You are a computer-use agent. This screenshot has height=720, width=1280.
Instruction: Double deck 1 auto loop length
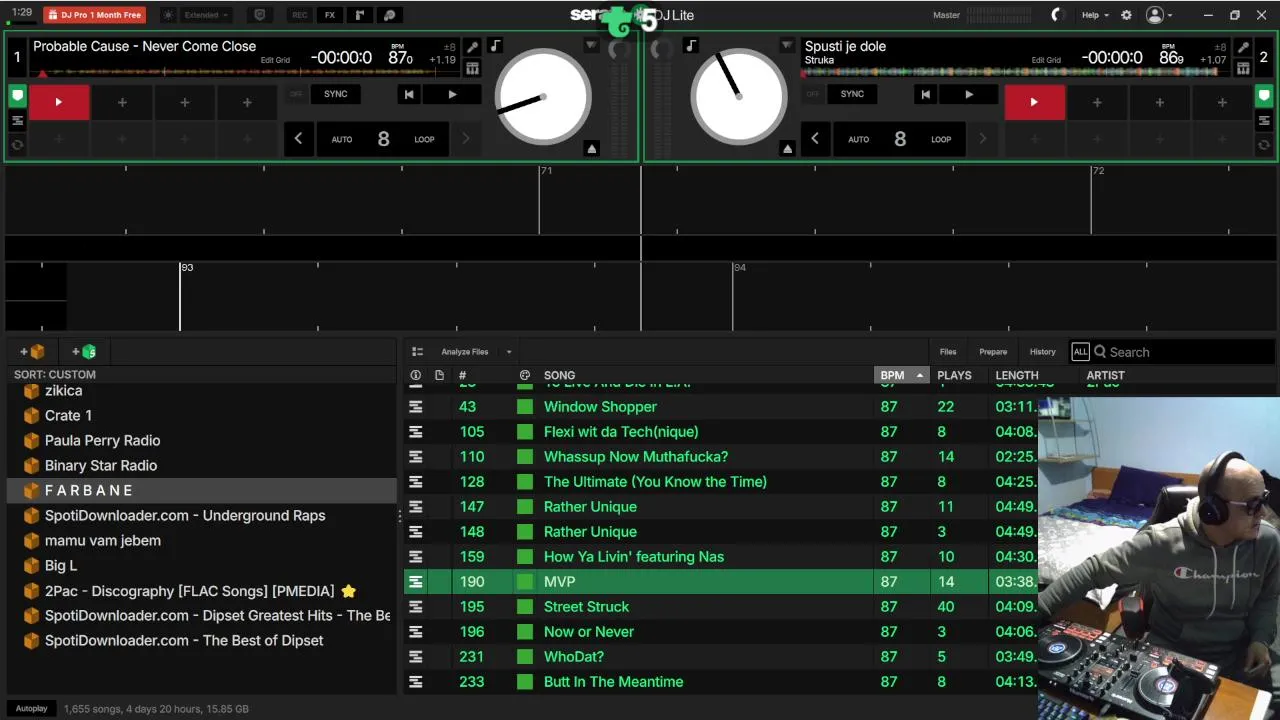click(465, 139)
